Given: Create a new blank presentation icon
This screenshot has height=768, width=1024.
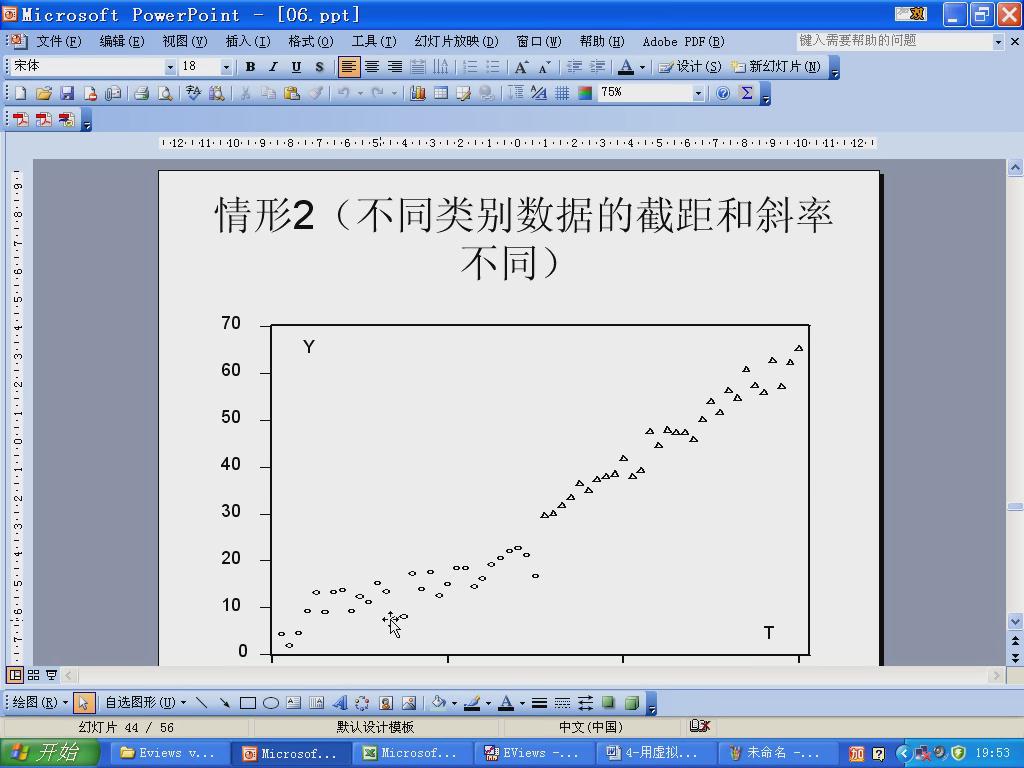Looking at the screenshot, I should coord(20,93).
